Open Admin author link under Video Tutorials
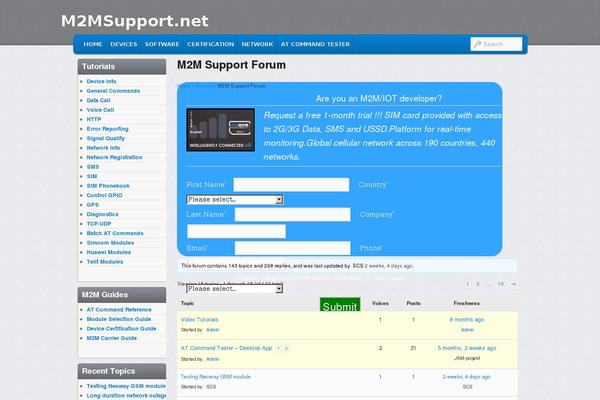This screenshot has width=600, height=400. 213,330
